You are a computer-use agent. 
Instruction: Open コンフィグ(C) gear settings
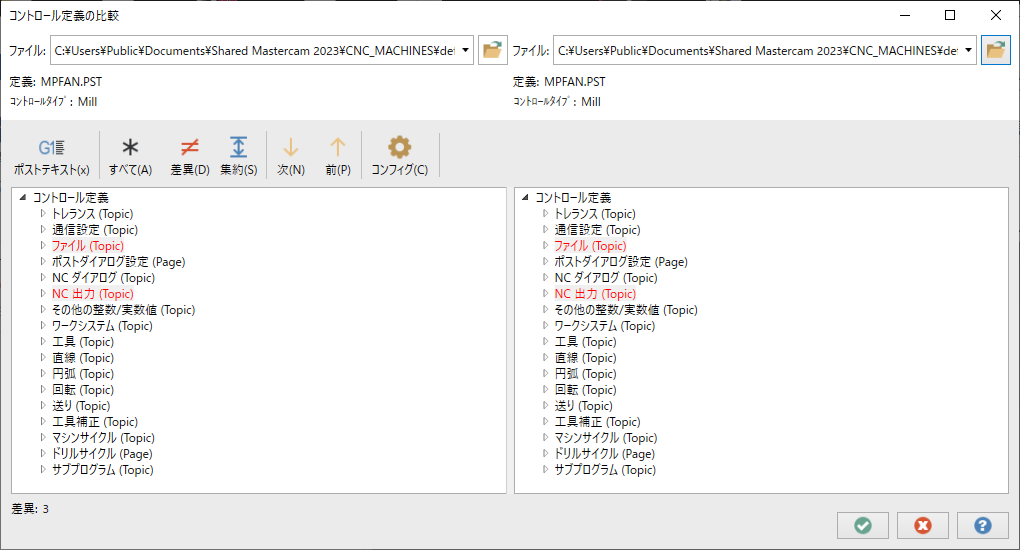click(399, 156)
